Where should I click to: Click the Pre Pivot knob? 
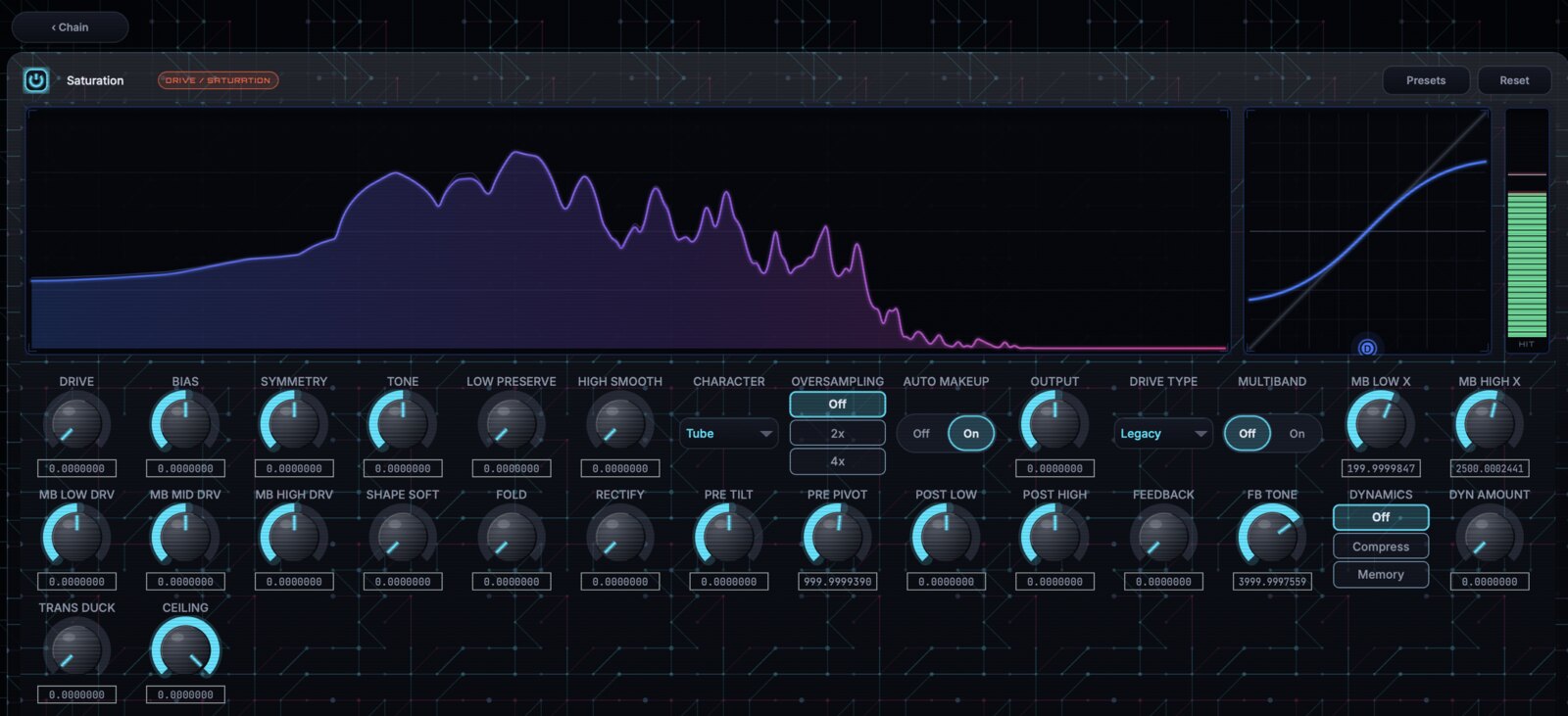[x=837, y=537]
